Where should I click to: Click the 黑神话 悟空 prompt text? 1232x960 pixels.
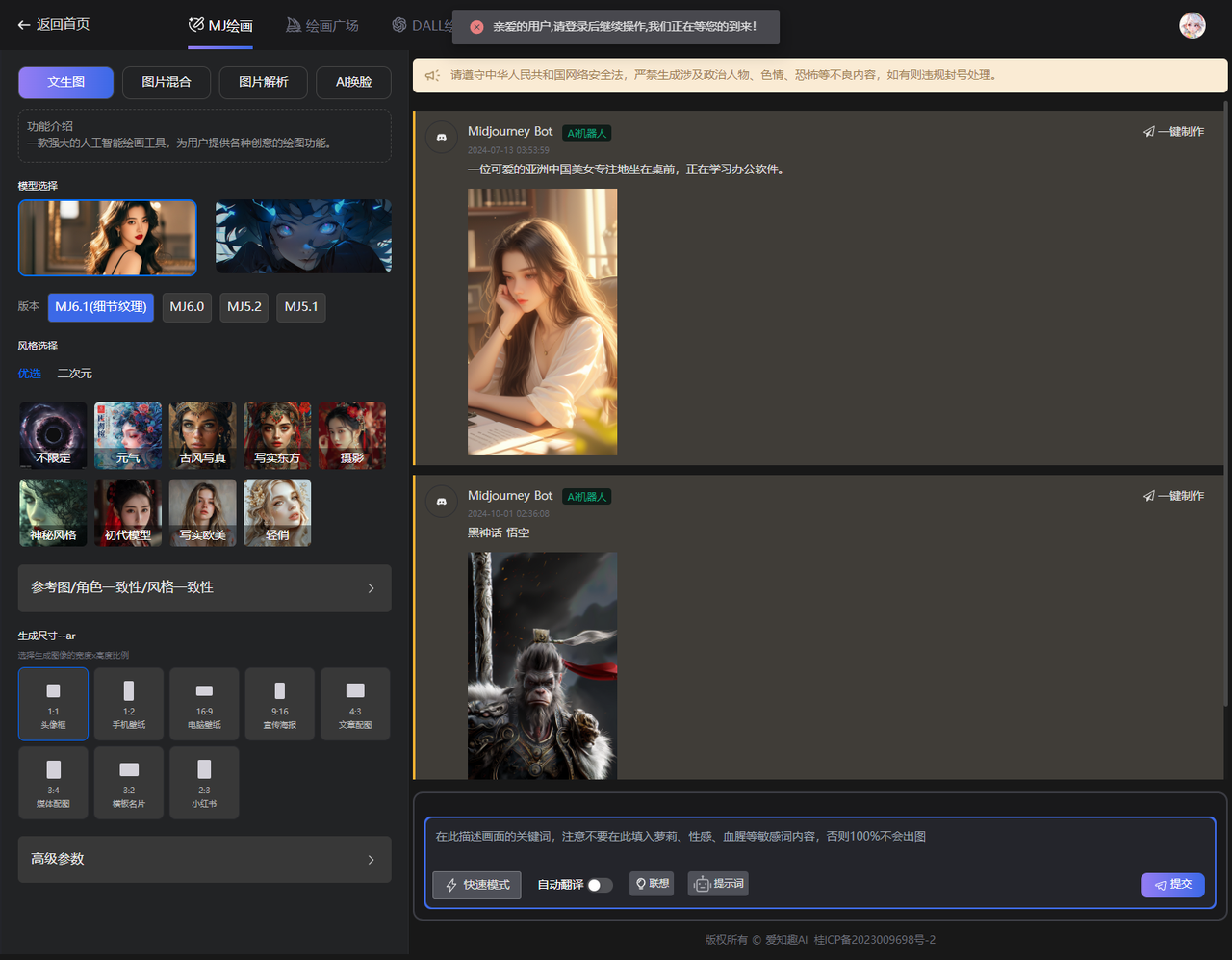point(499,532)
